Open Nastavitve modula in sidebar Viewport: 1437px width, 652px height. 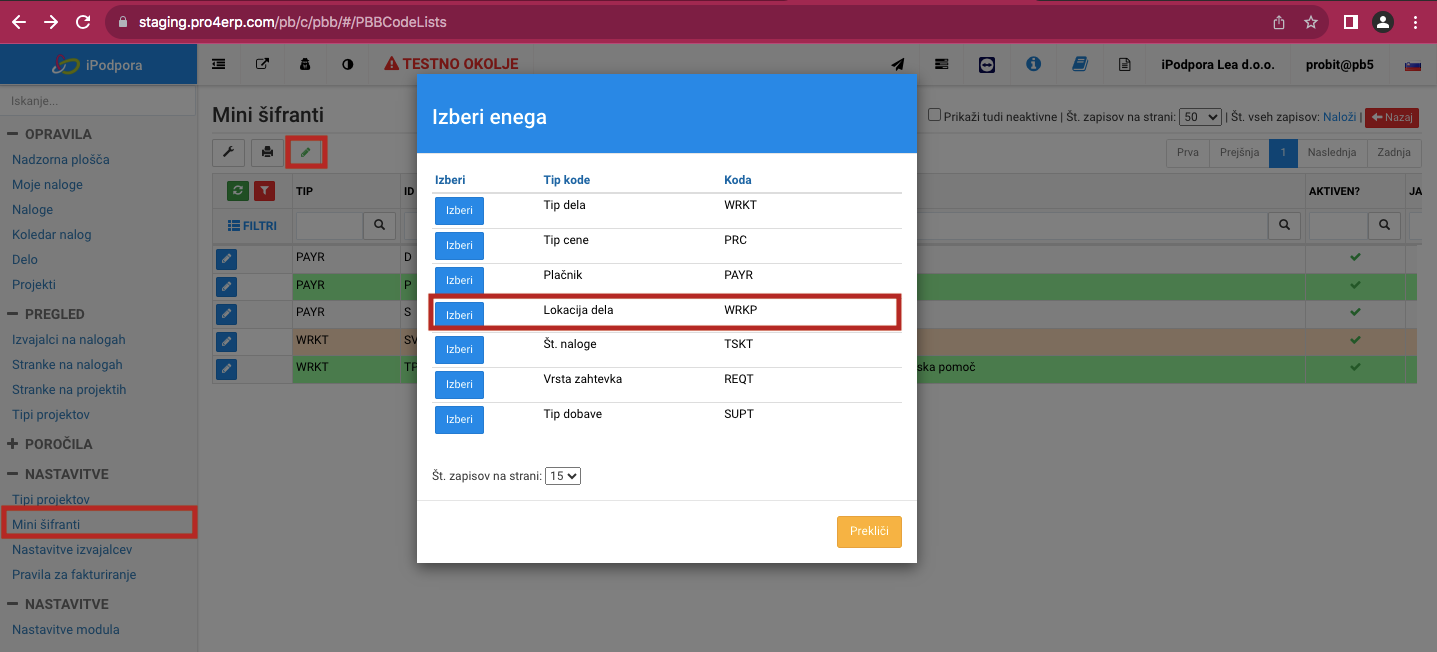(x=65, y=630)
